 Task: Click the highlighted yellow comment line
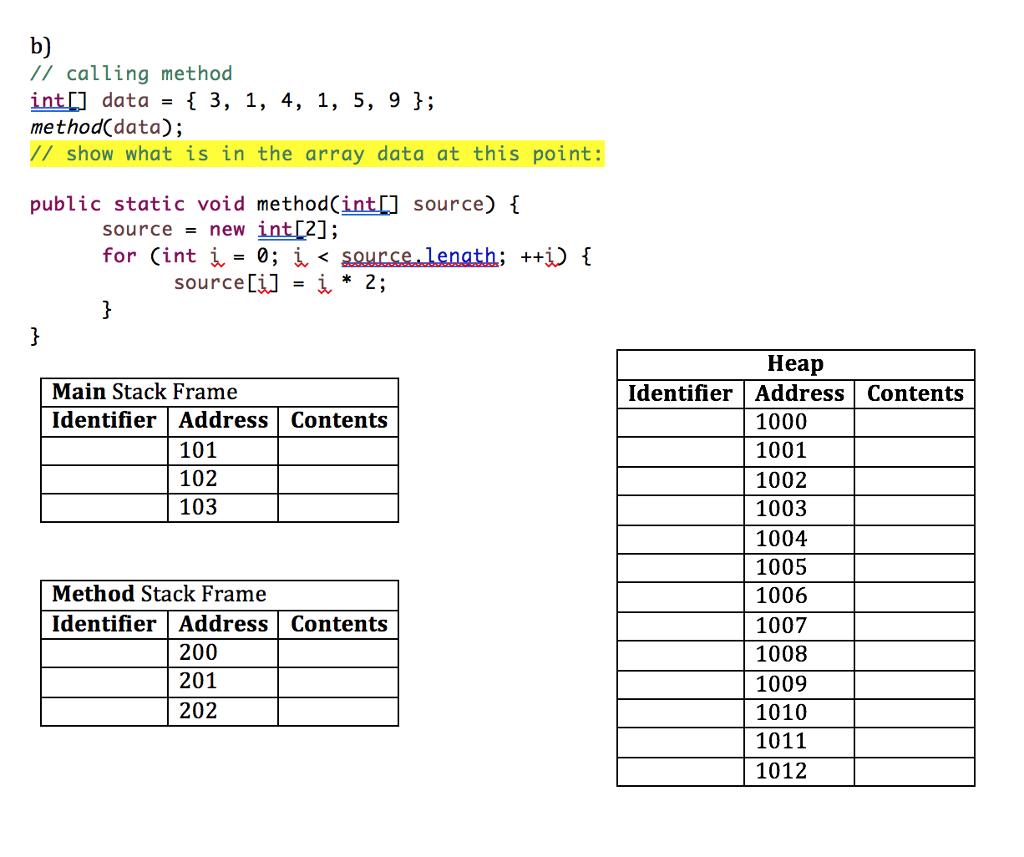pos(317,154)
